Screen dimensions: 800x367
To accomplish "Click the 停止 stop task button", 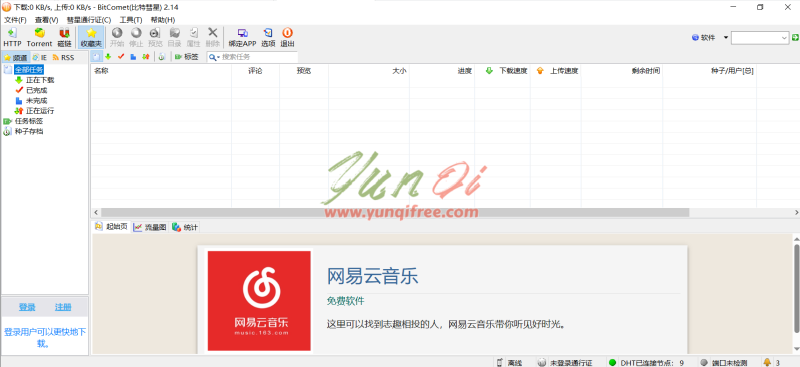I will (x=136, y=38).
